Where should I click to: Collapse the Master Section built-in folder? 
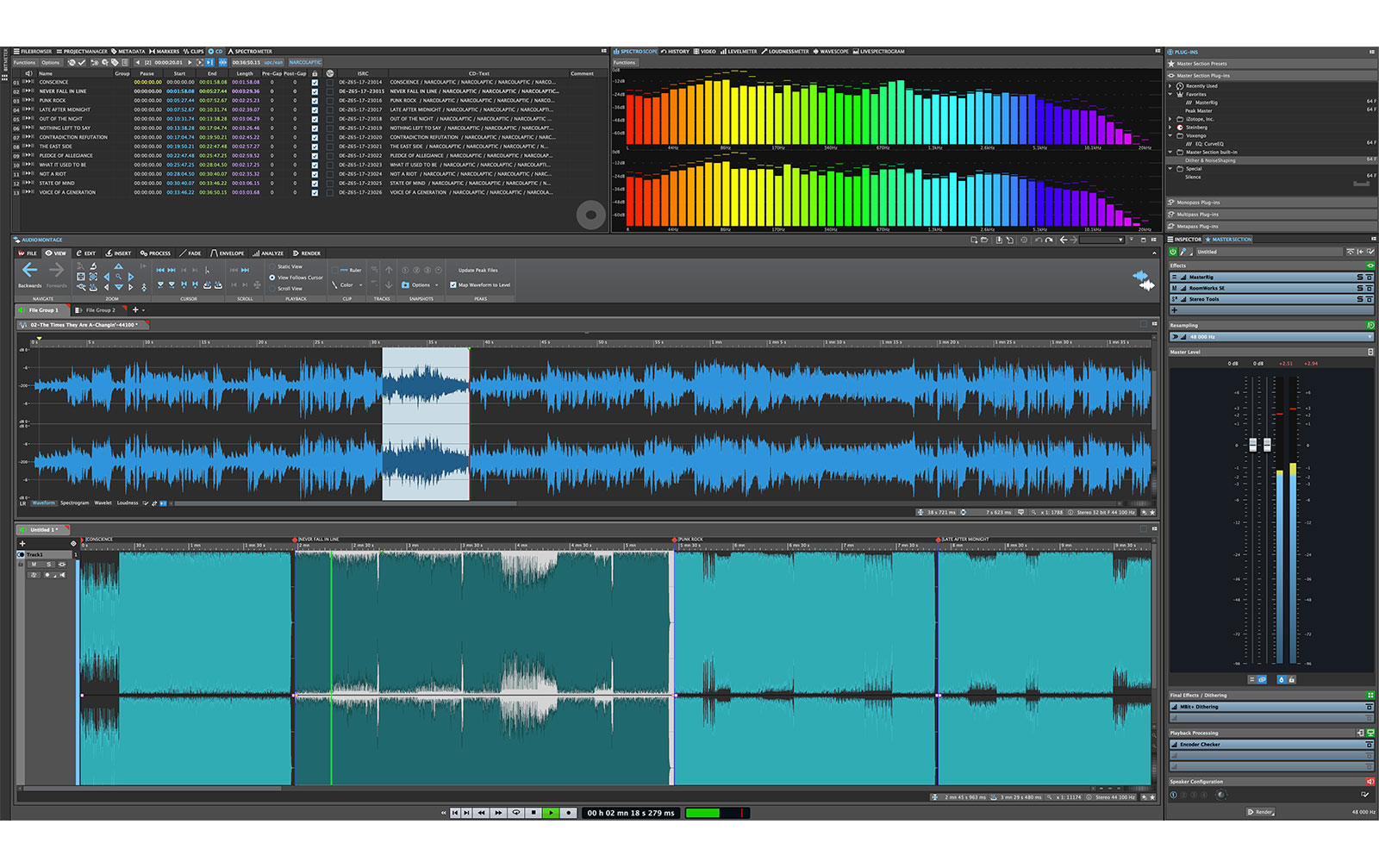click(1170, 152)
